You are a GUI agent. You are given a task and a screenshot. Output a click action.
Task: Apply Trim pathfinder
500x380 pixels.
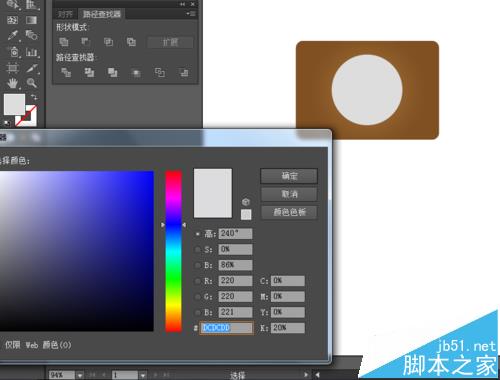pyautogui.click(x=89, y=72)
